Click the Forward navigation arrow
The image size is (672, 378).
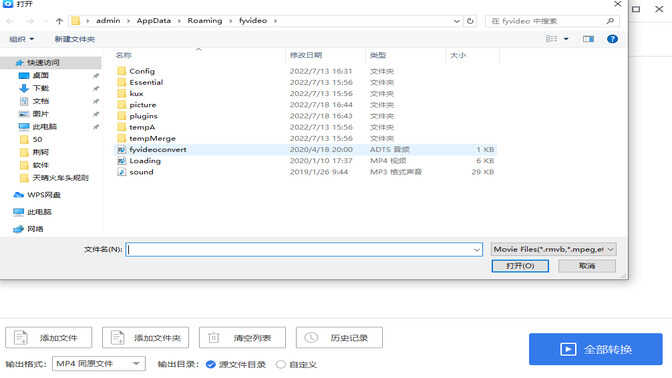30,21
